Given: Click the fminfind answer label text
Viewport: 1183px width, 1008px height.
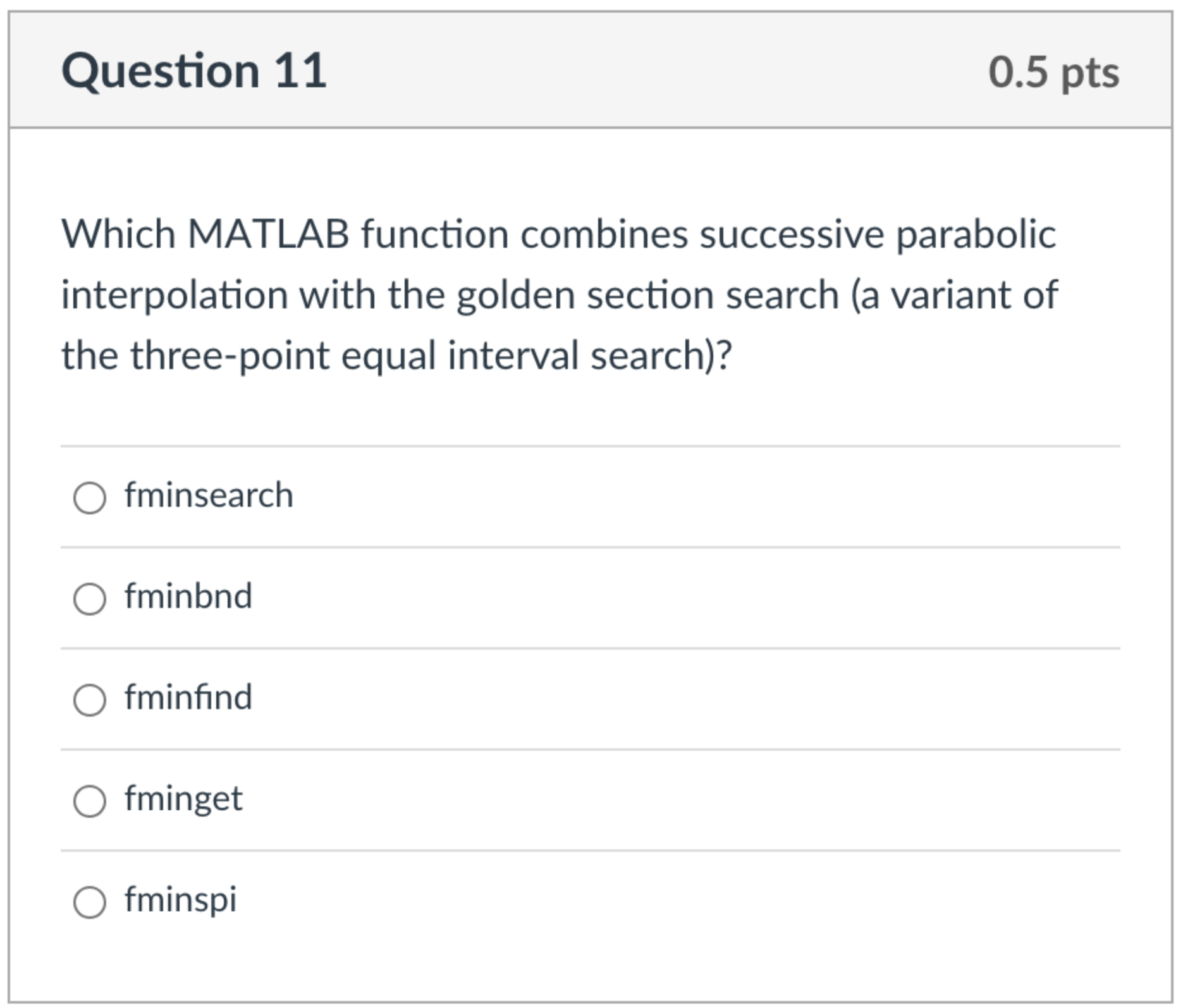Looking at the screenshot, I should point(188,697).
